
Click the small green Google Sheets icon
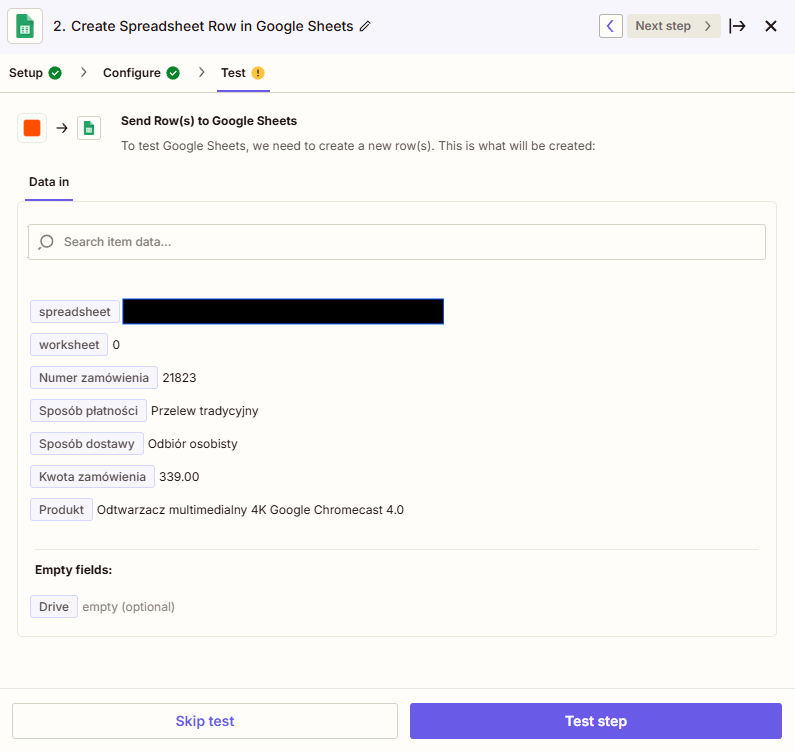(x=89, y=128)
